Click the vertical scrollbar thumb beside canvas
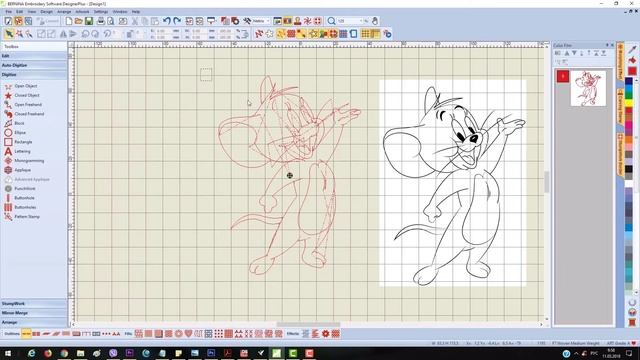640x360 pixels. pyautogui.click(x=547, y=182)
